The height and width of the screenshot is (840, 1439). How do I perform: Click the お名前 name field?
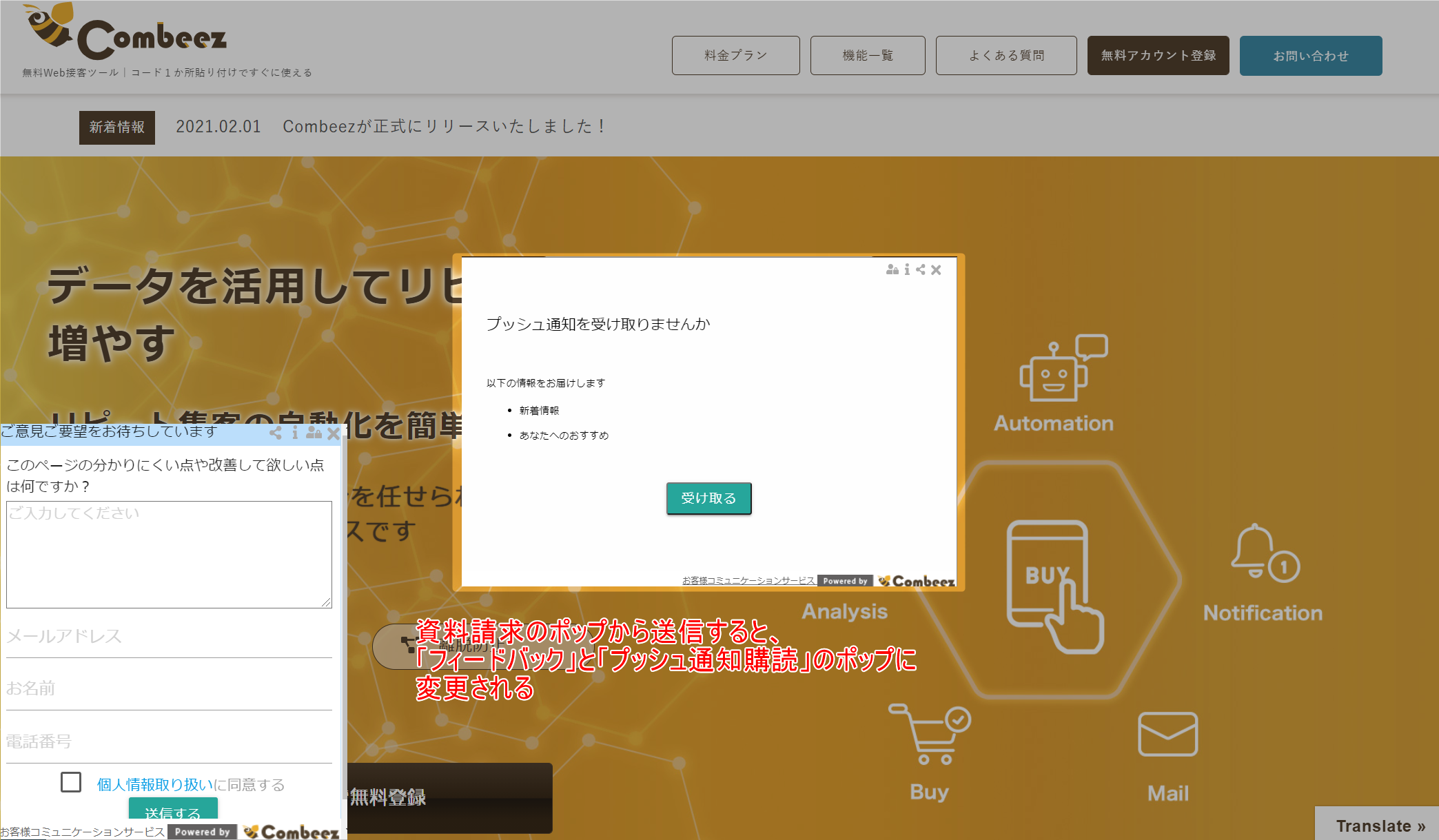169,688
